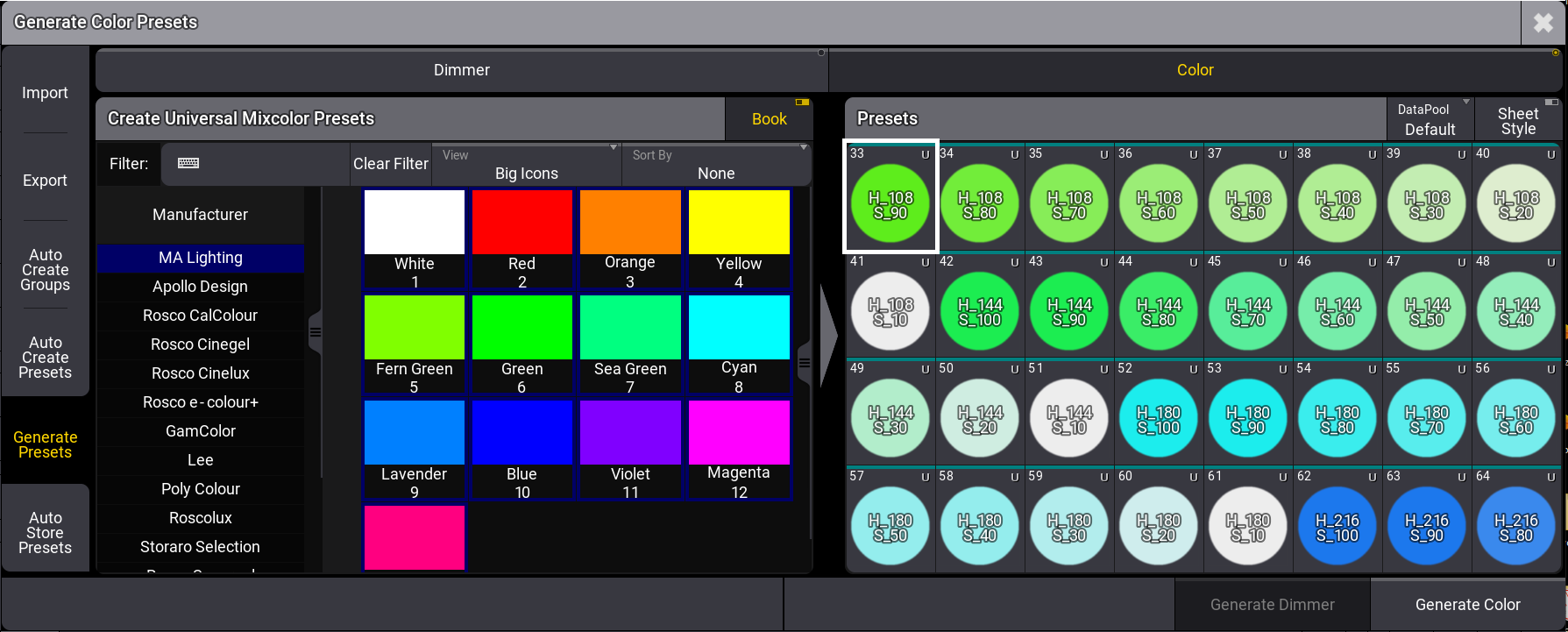Expand the DataPool Default dropdown
The width and height of the screenshot is (1568, 632).
click(x=1430, y=120)
